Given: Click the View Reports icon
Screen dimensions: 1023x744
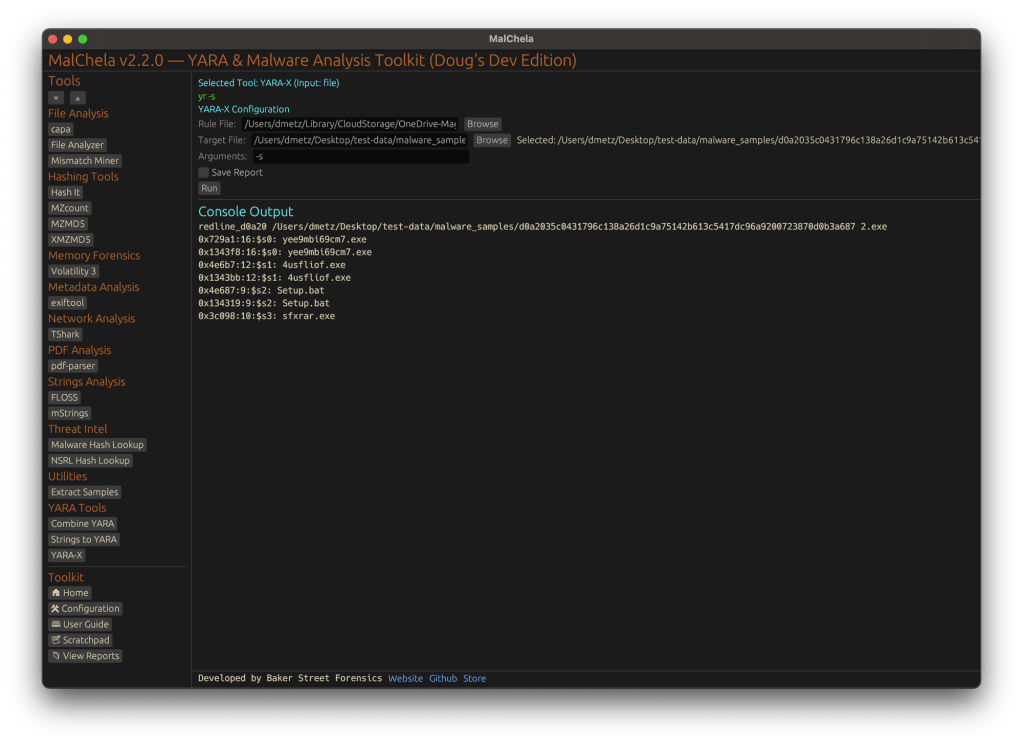Looking at the screenshot, I should click(56, 656).
